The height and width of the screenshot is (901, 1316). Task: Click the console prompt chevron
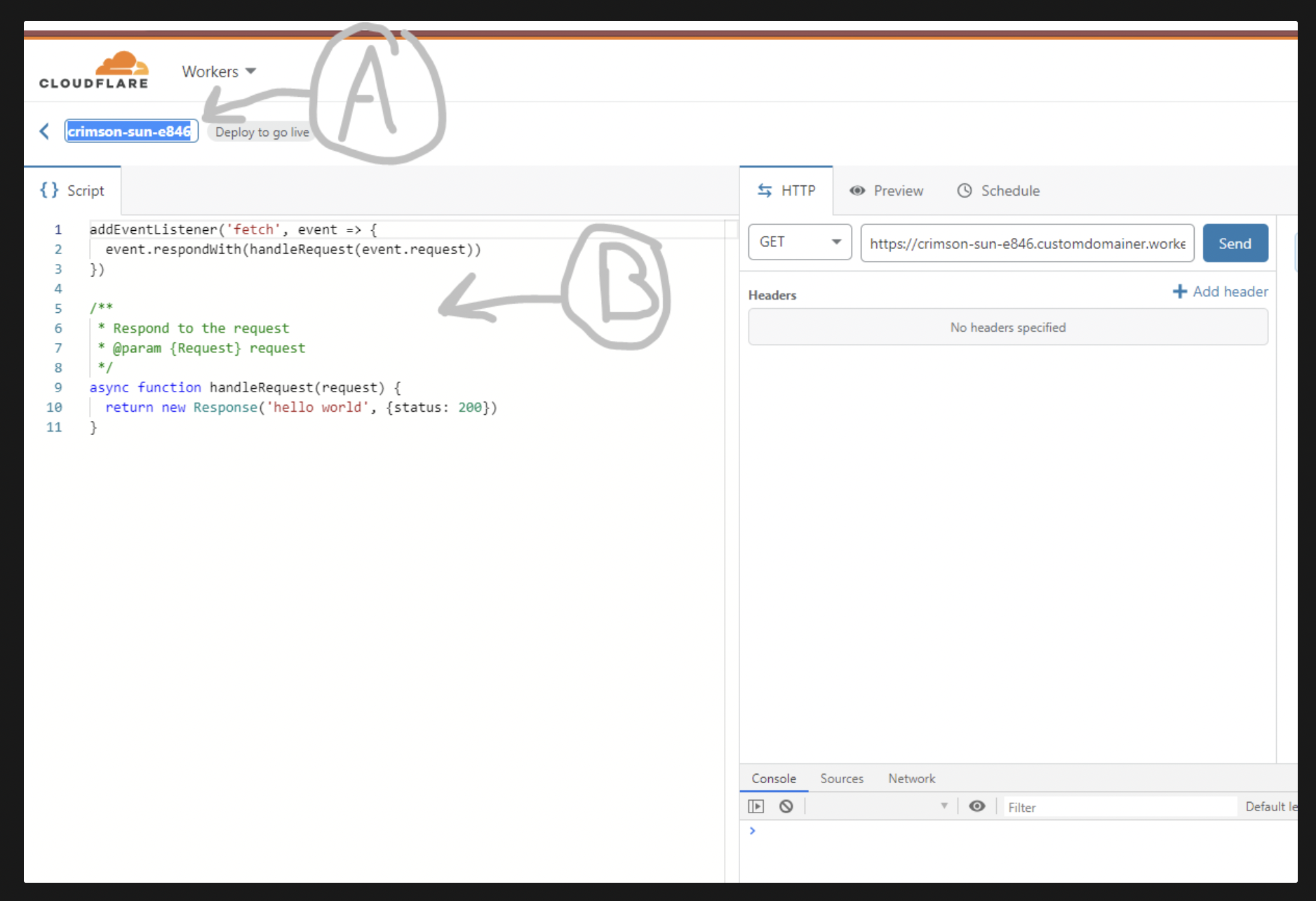(x=753, y=831)
